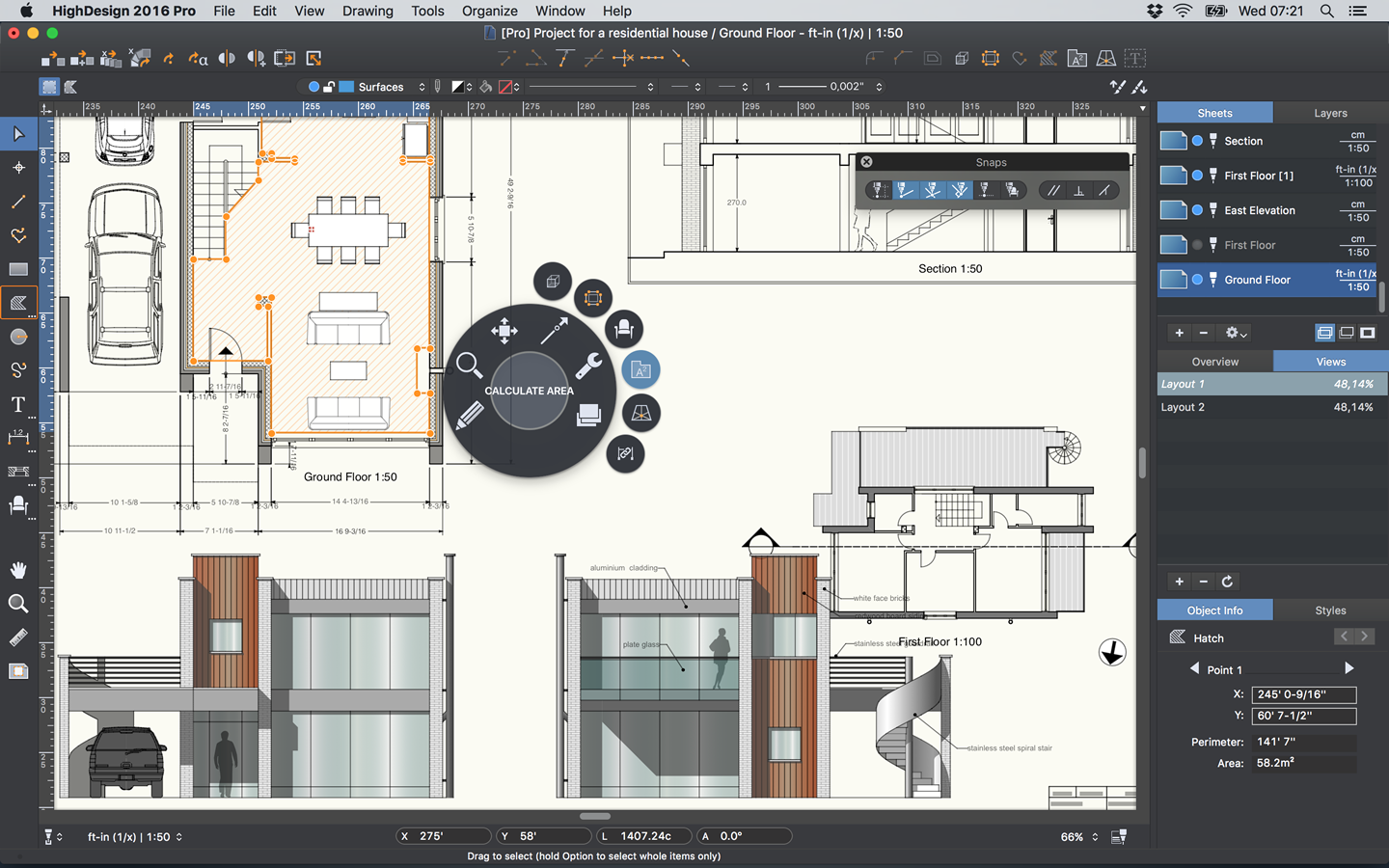Select the Zoom magnifier tool in left toolbar

click(x=18, y=604)
